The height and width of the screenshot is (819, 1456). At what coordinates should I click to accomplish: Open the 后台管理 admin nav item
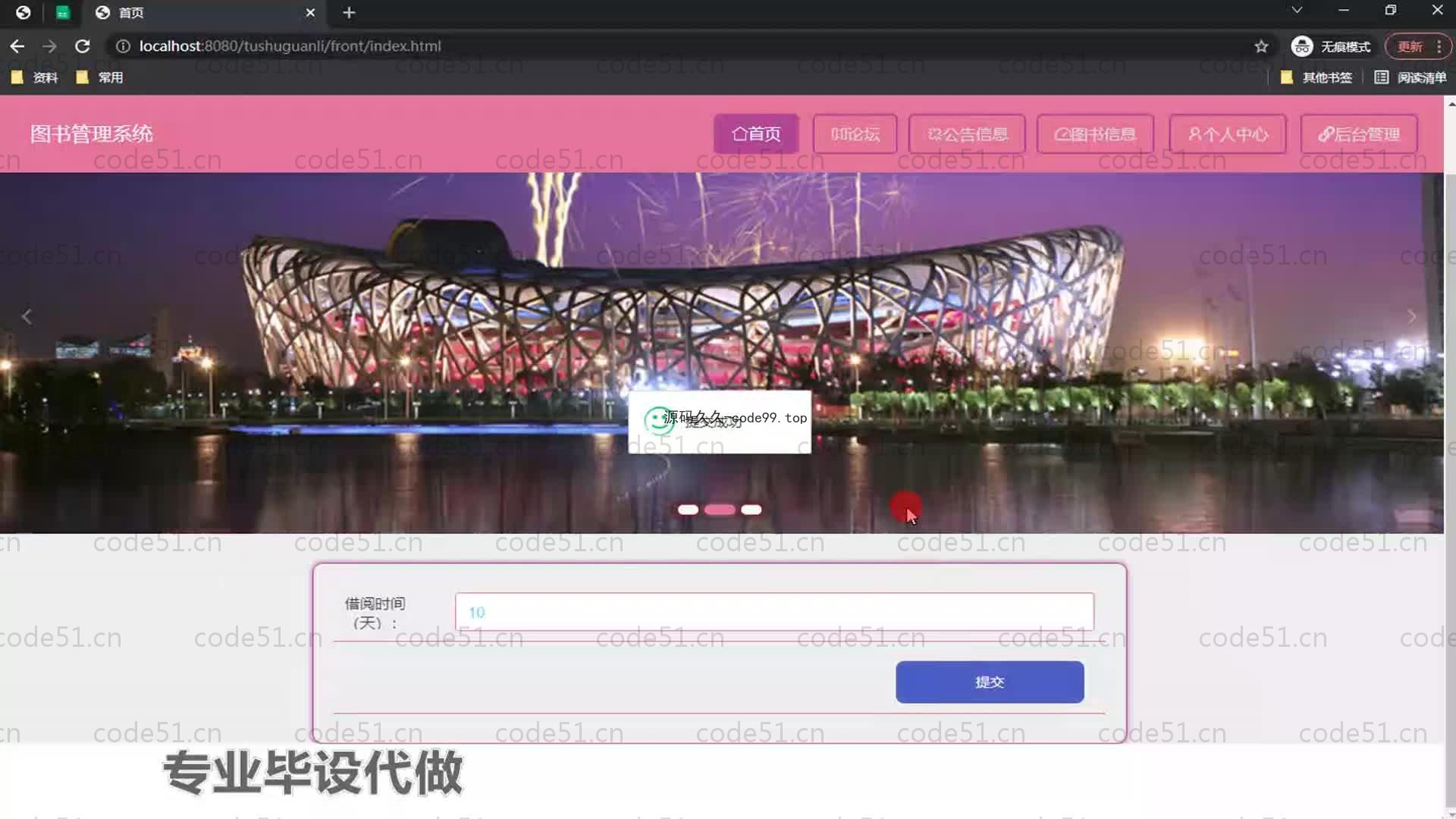coord(1359,134)
